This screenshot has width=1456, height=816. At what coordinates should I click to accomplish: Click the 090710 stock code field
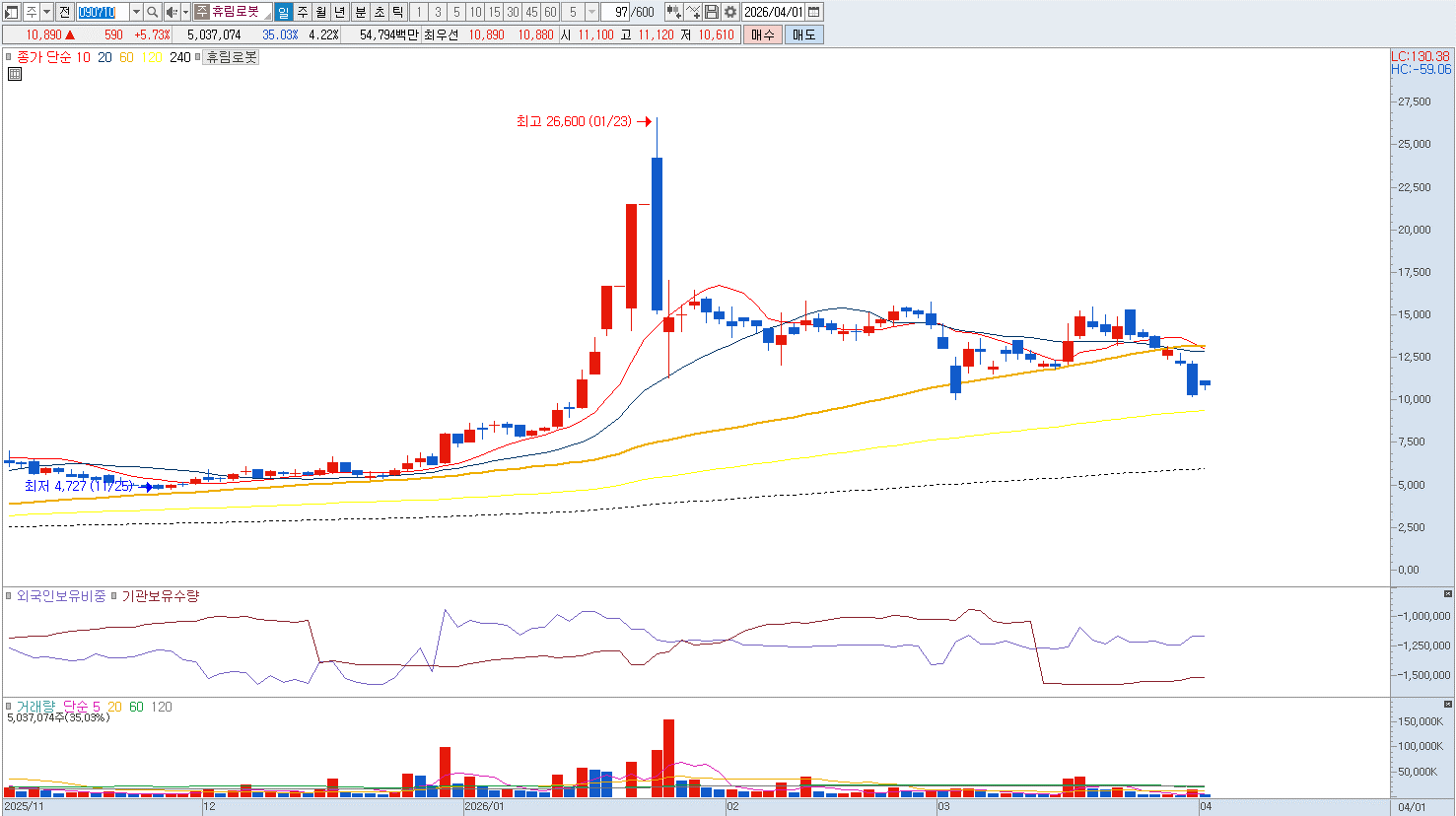coord(104,12)
